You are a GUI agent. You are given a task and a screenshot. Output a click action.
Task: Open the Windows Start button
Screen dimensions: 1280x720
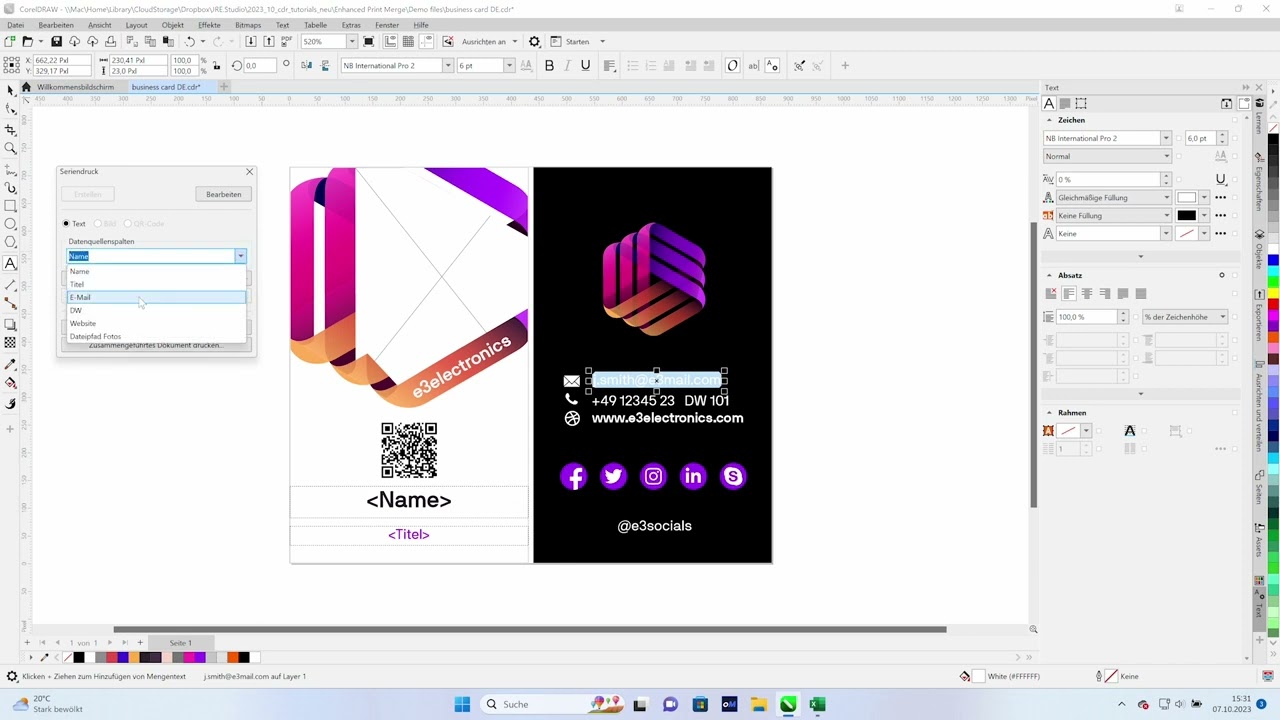click(462, 704)
